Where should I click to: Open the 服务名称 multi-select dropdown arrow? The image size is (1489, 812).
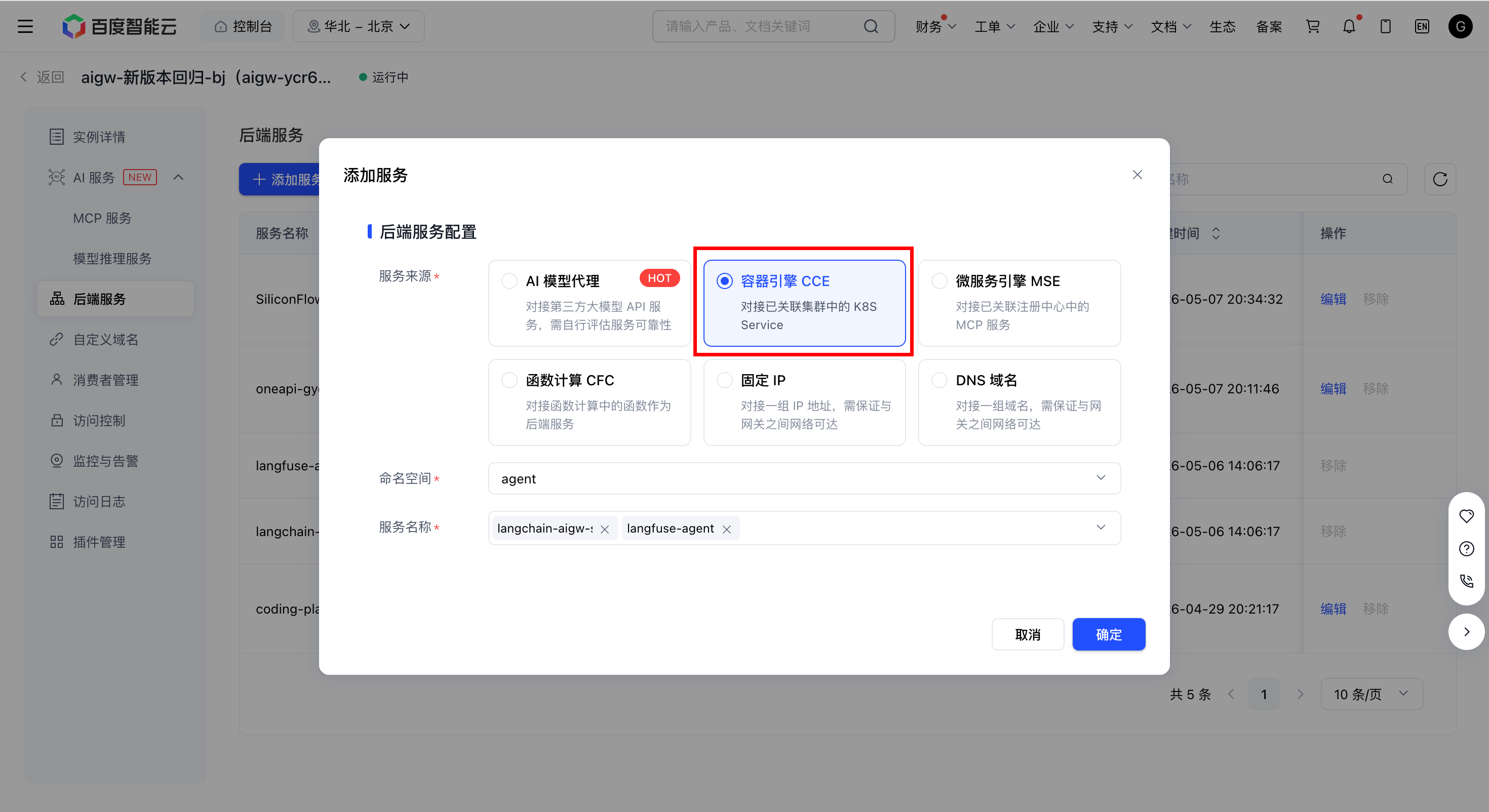coord(1101,527)
